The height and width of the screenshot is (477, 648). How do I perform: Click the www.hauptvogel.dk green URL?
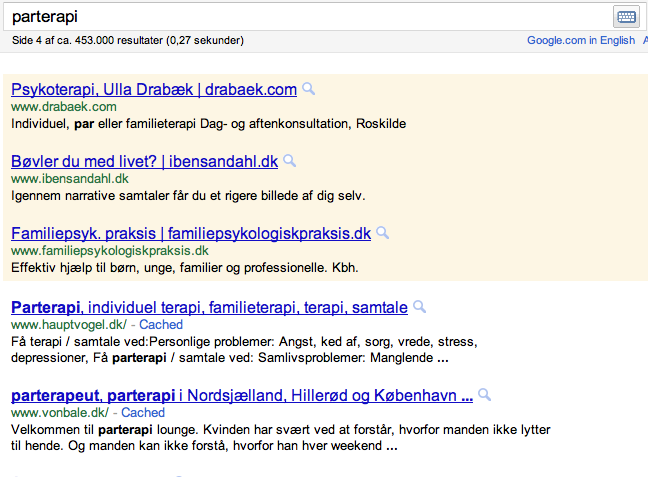point(68,325)
